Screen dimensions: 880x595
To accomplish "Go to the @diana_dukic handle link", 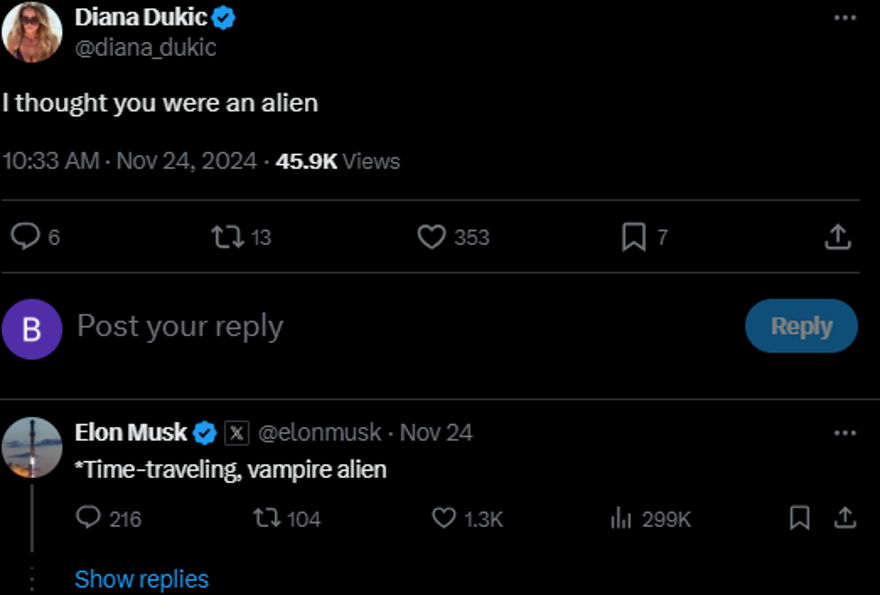I will click(x=145, y=47).
